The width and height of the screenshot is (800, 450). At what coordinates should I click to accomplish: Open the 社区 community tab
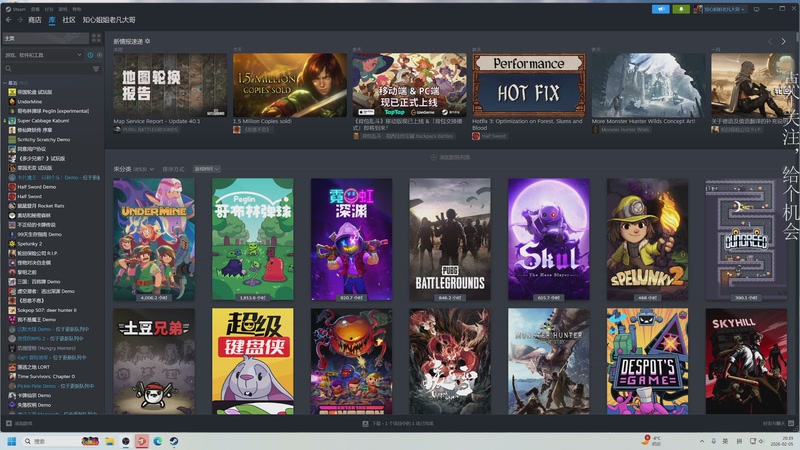[x=69, y=20]
